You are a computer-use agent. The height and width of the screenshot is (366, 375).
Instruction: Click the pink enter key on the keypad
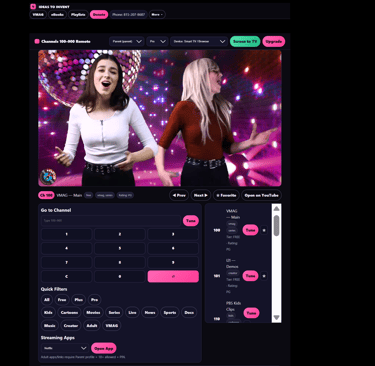173,276
